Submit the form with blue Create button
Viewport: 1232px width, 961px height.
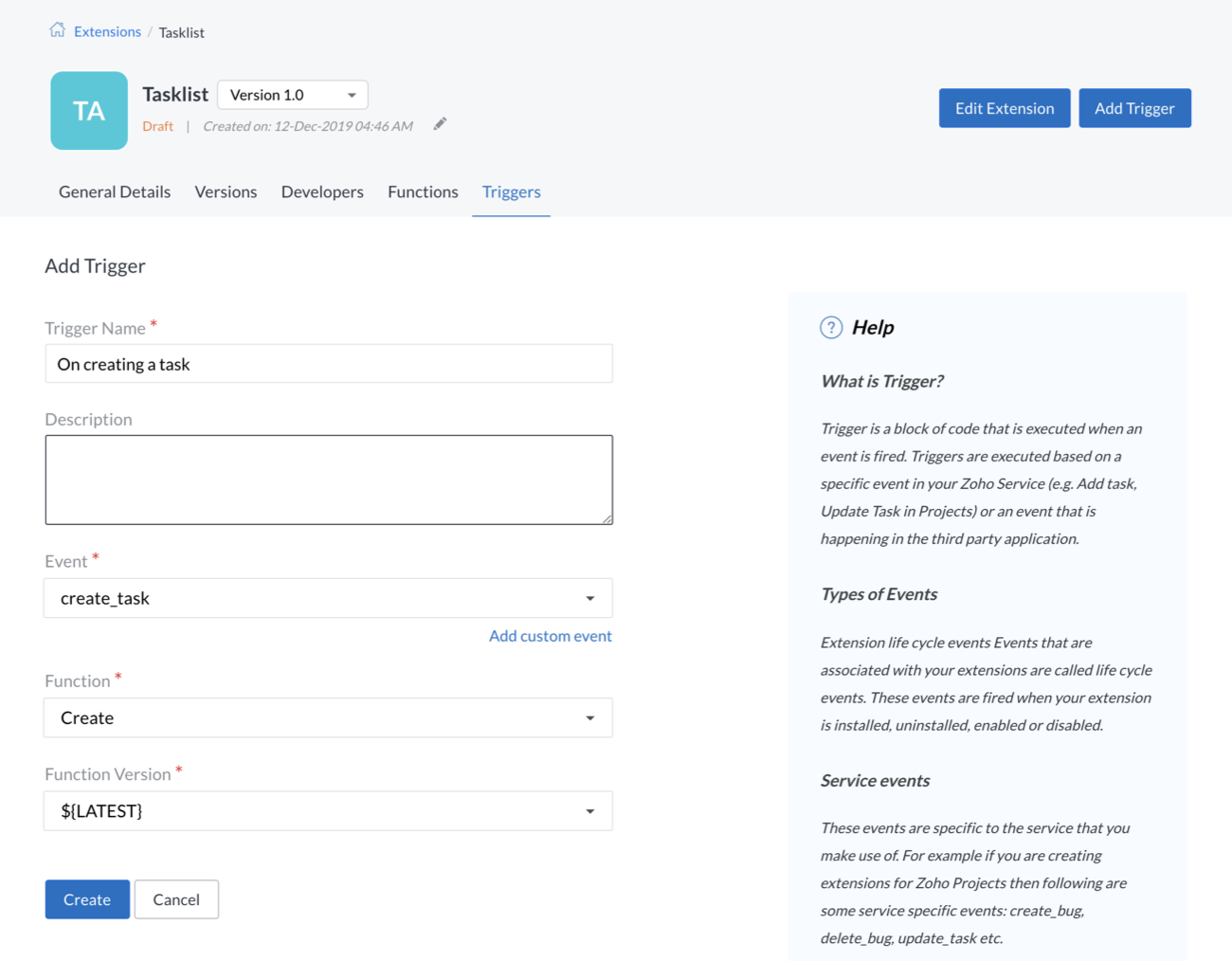(87, 899)
